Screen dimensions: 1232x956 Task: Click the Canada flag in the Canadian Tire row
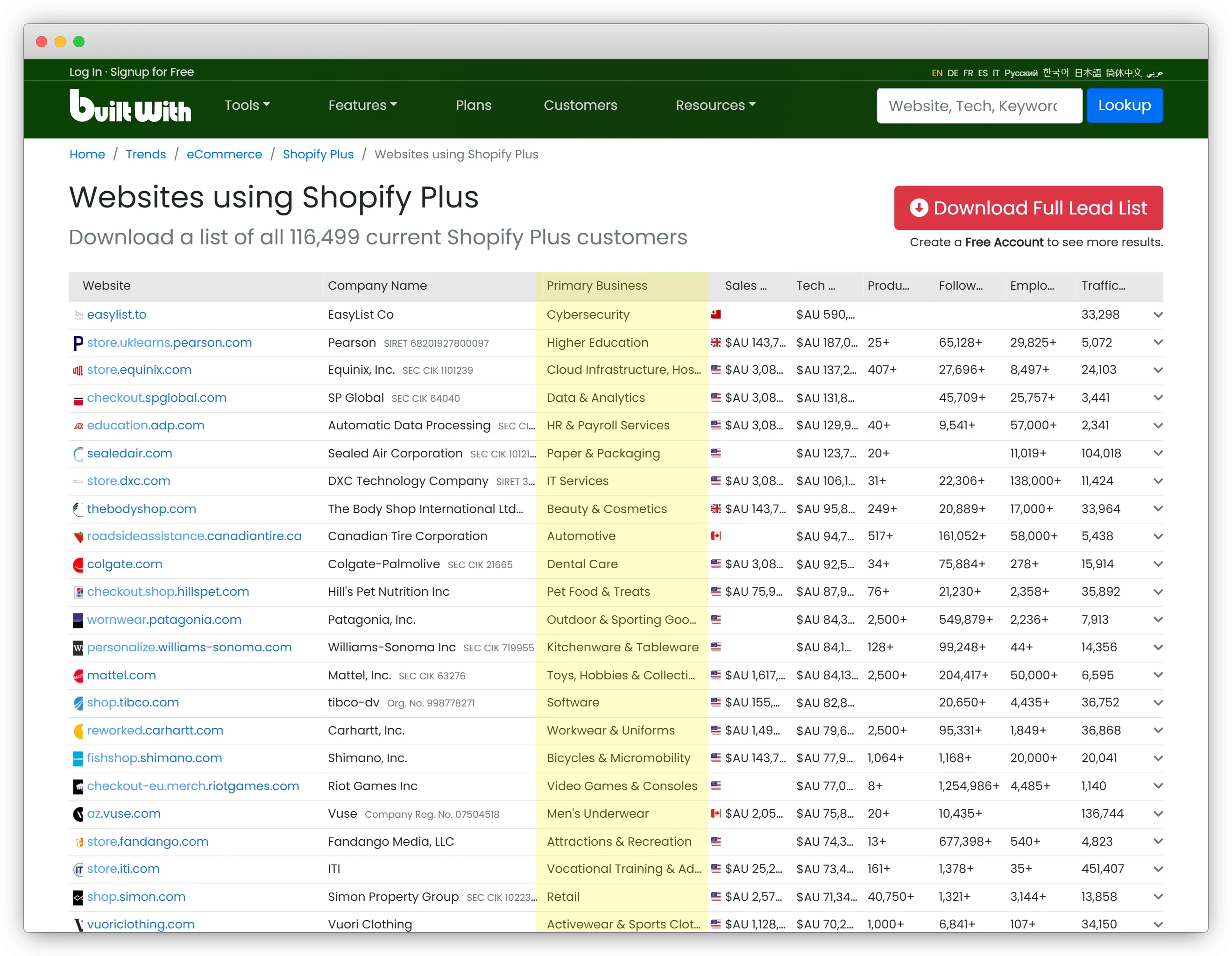[716, 535]
